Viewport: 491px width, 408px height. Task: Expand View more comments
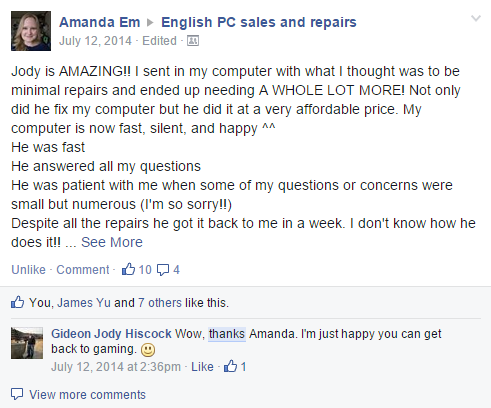click(x=87, y=395)
